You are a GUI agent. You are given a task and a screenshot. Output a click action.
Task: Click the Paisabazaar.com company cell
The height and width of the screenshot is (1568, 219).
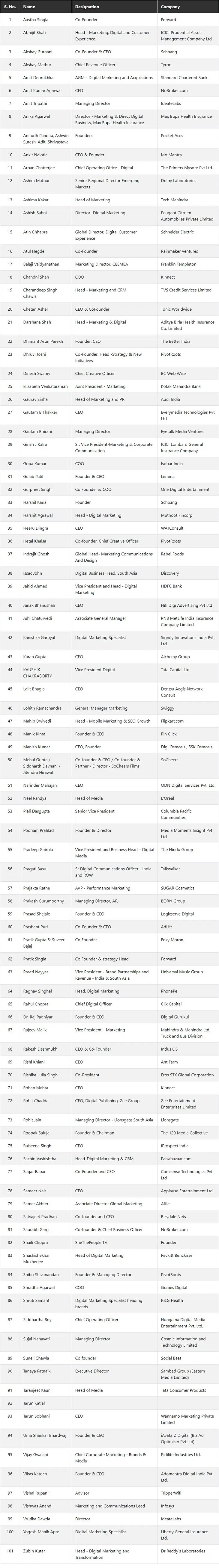click(x=176, y=1158)
